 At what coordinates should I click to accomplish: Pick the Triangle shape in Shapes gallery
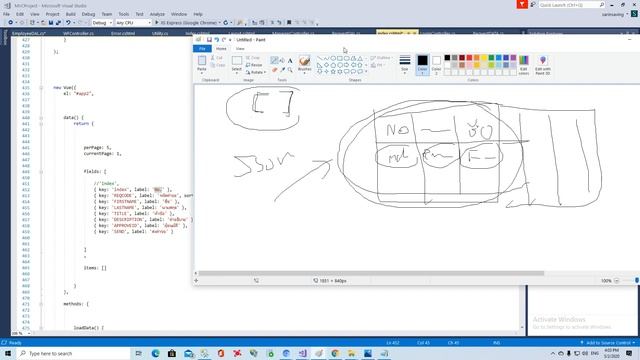pos(360,58)
